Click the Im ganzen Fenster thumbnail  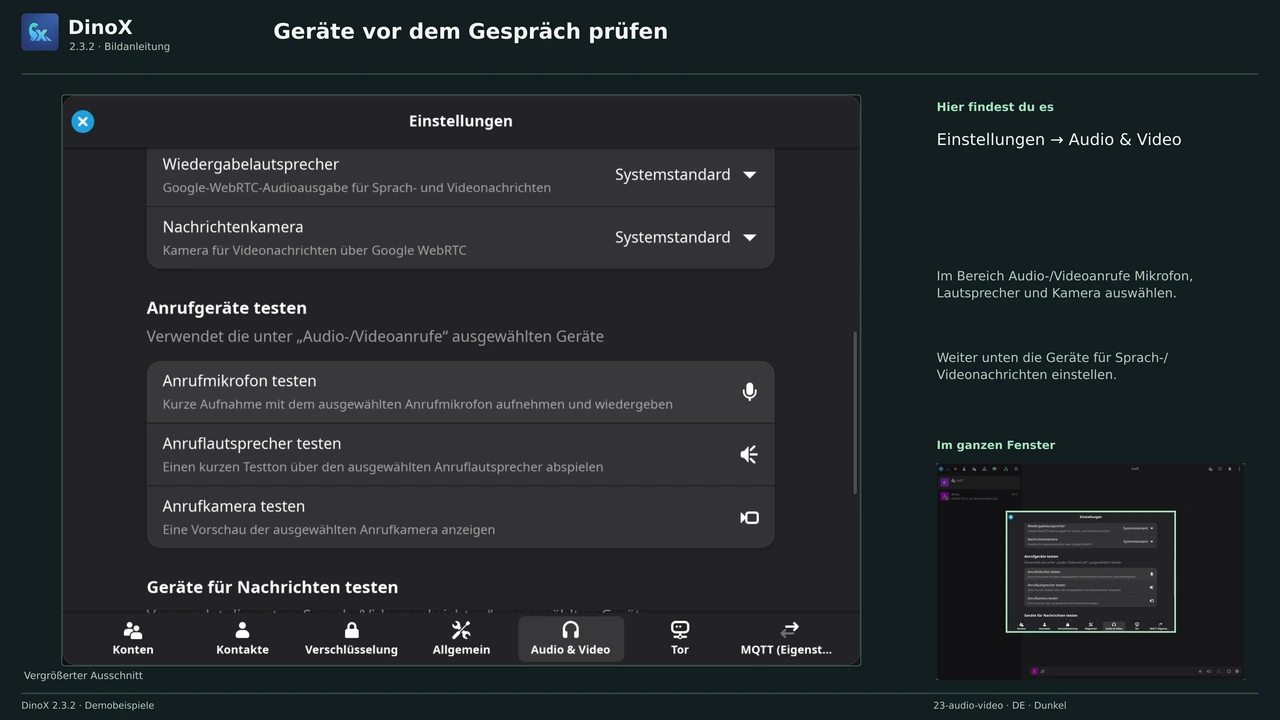click(x=1090, y=572)
